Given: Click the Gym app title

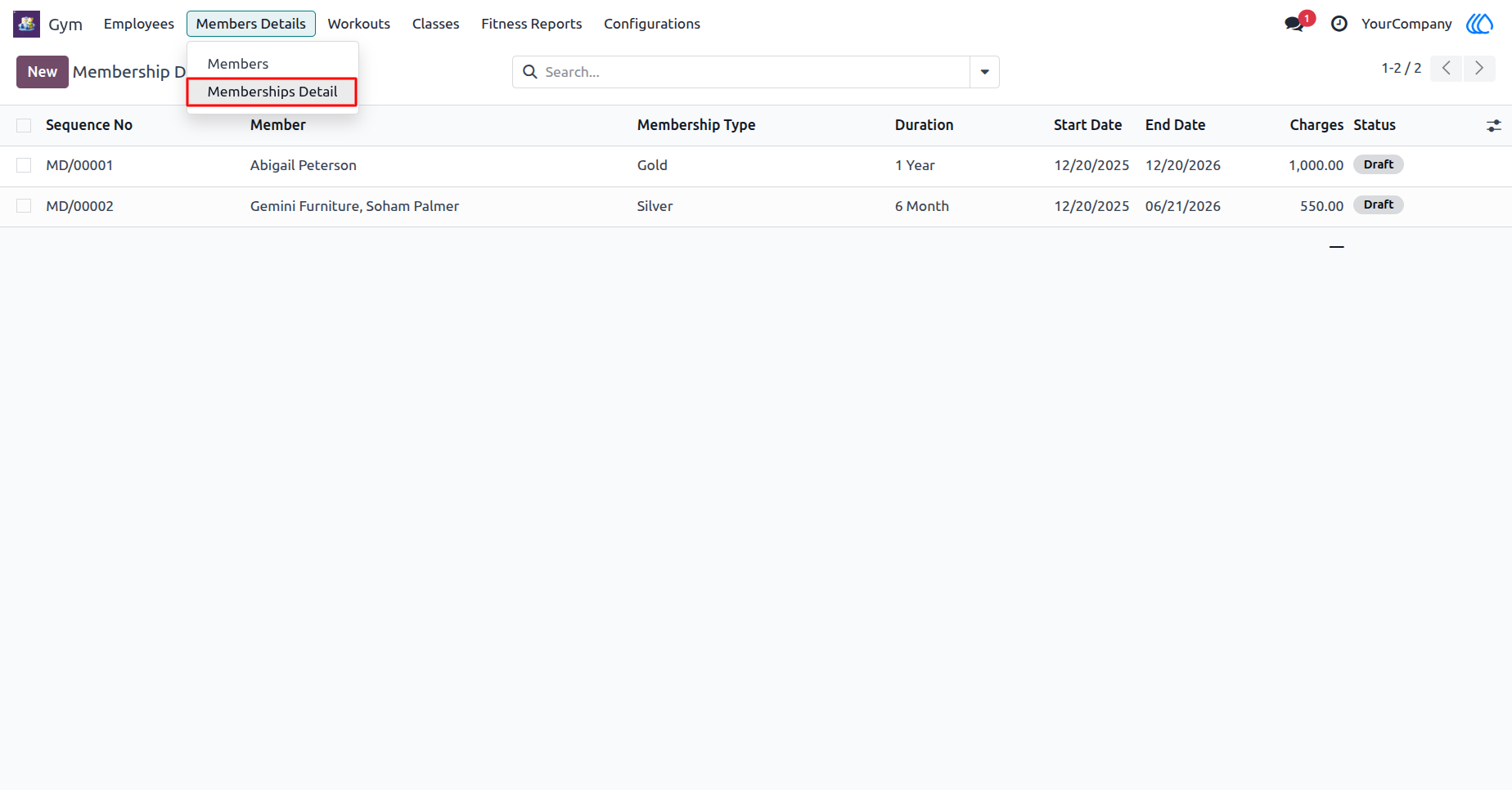Looking at the screenshot, I should point(65,25).
